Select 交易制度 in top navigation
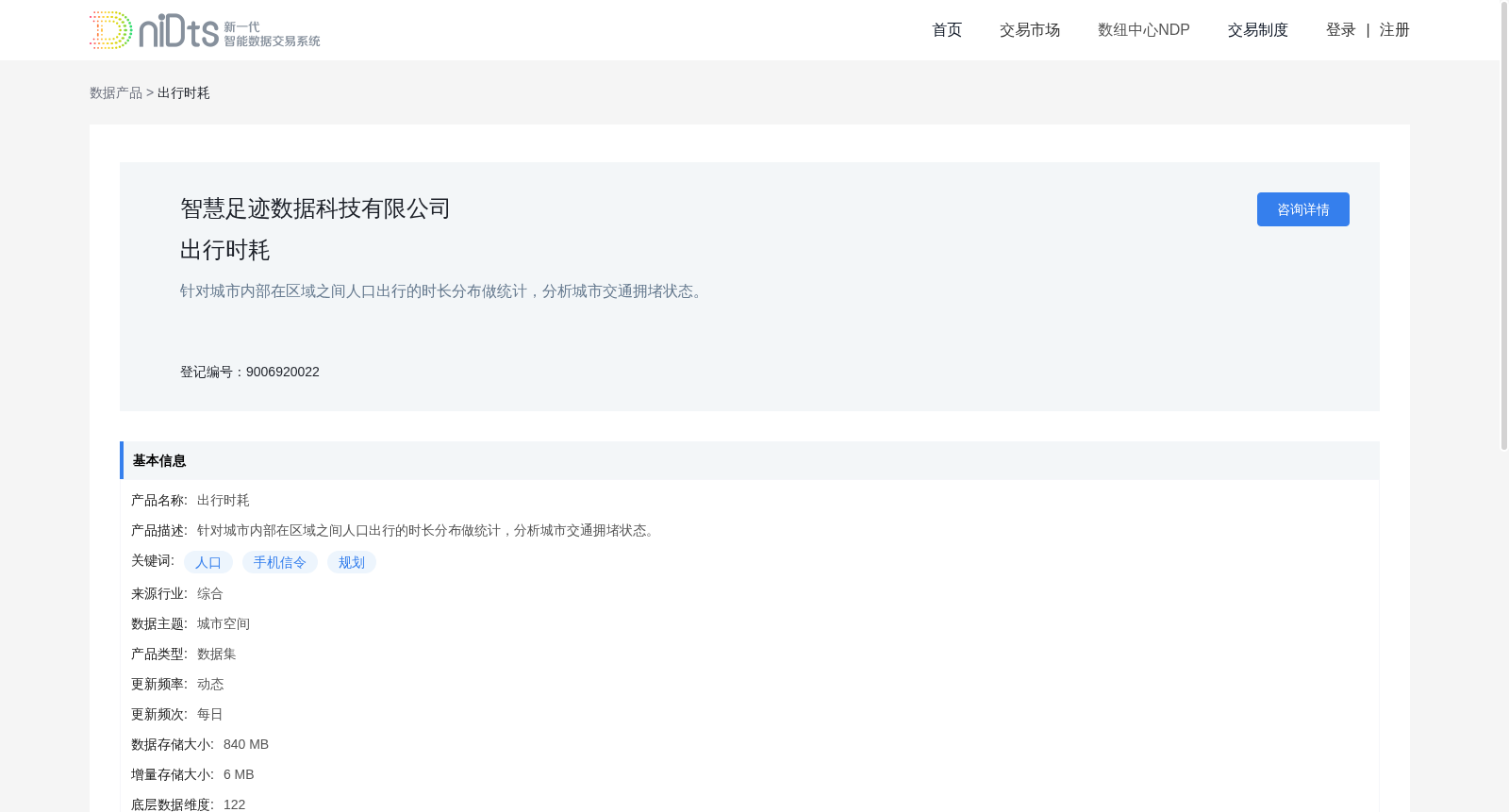 pyautogui.click(x=1258, y=30)
